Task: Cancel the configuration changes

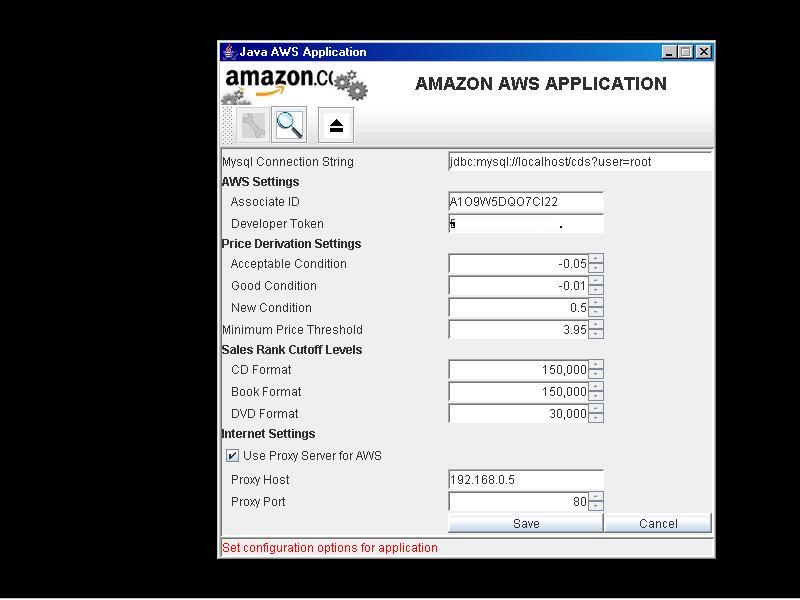Action: (x=658, y=523)
